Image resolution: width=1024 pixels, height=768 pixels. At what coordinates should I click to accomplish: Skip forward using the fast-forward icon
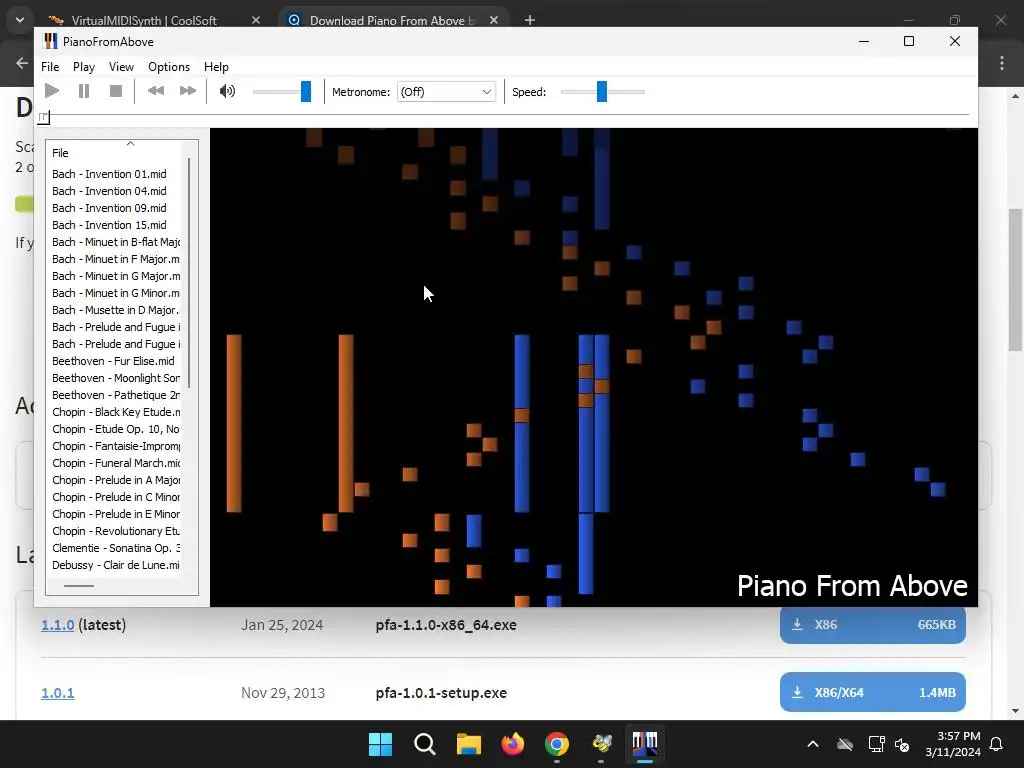(187, 91)
